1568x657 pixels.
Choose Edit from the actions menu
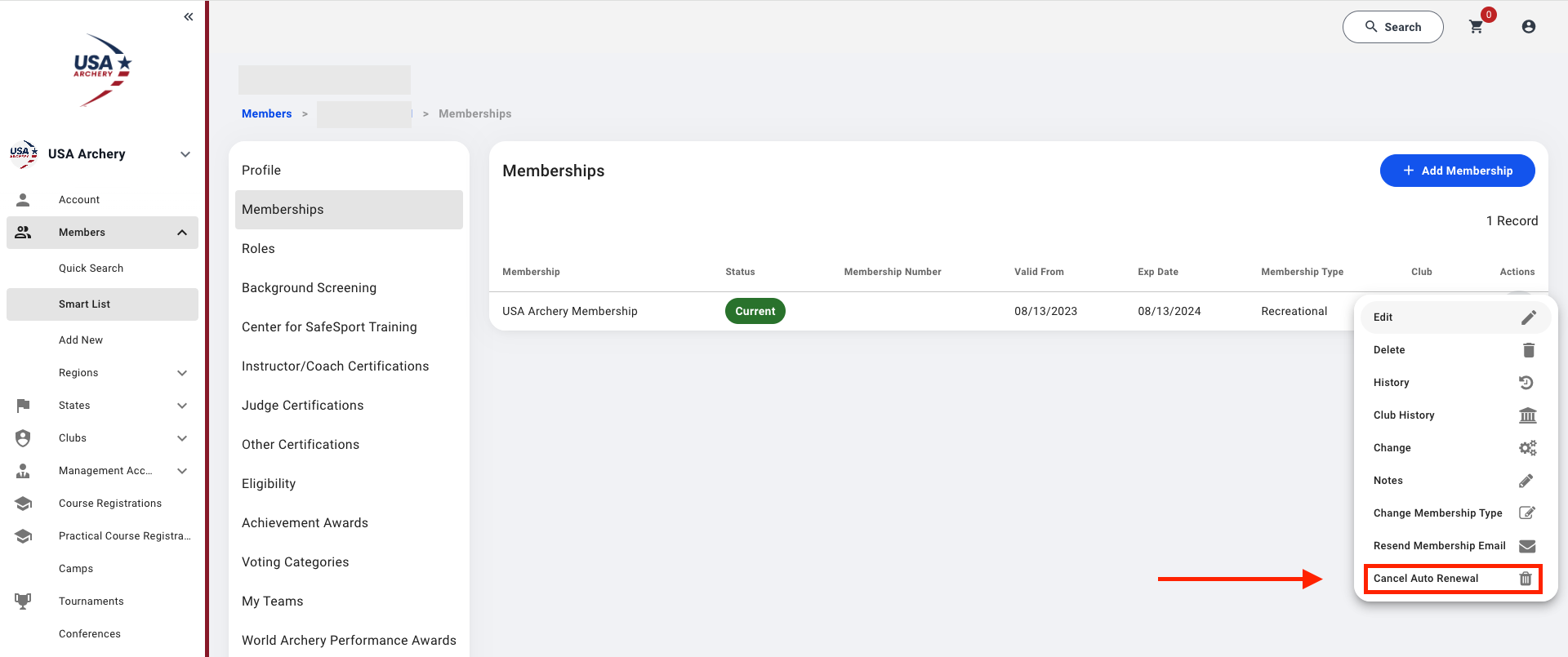(x=1456, y=317)
